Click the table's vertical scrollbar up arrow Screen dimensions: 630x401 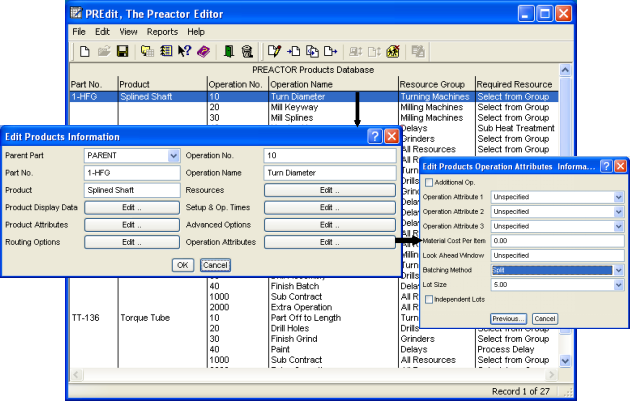tap(565, 70)
